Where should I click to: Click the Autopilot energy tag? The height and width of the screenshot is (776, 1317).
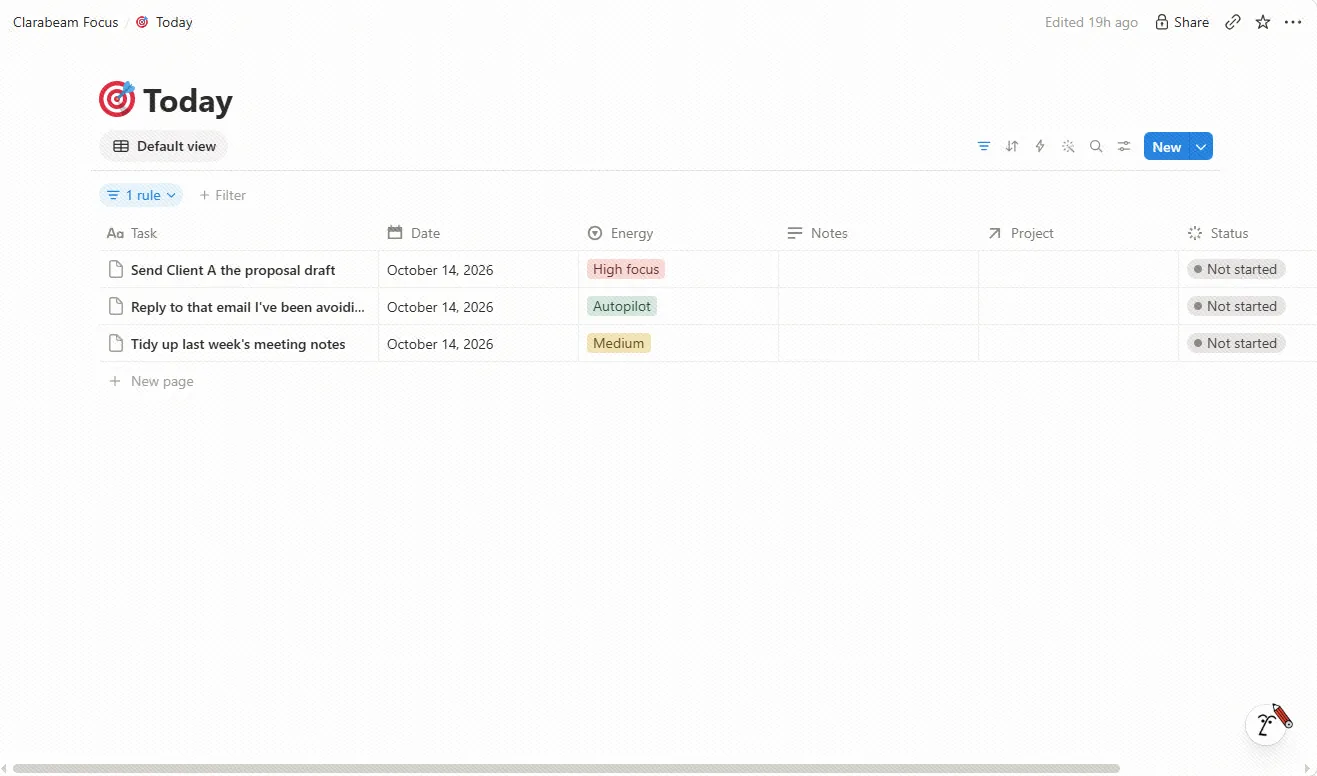tap(622, 306)
